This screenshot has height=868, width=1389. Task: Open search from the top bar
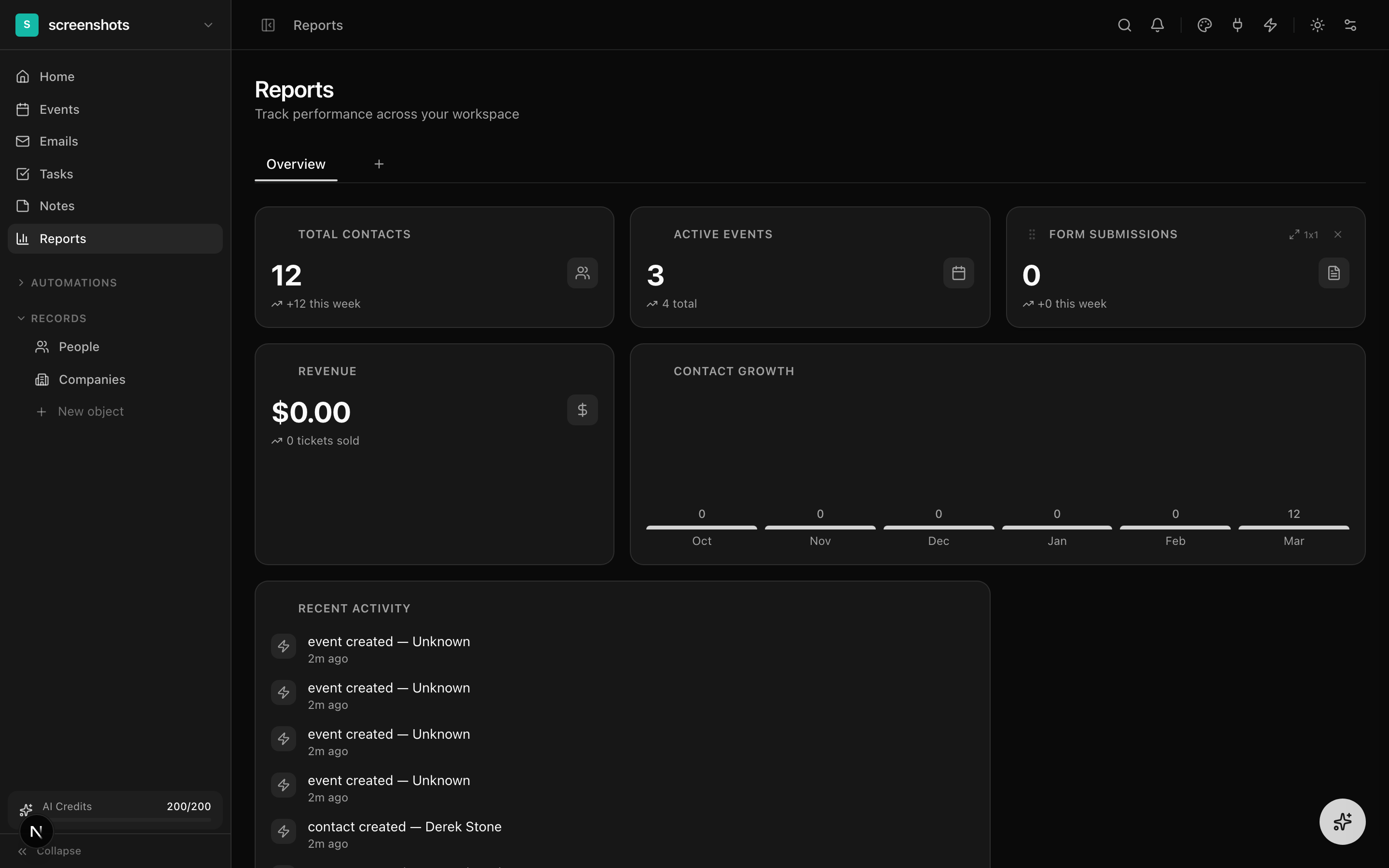click(x=1124, y=25)
